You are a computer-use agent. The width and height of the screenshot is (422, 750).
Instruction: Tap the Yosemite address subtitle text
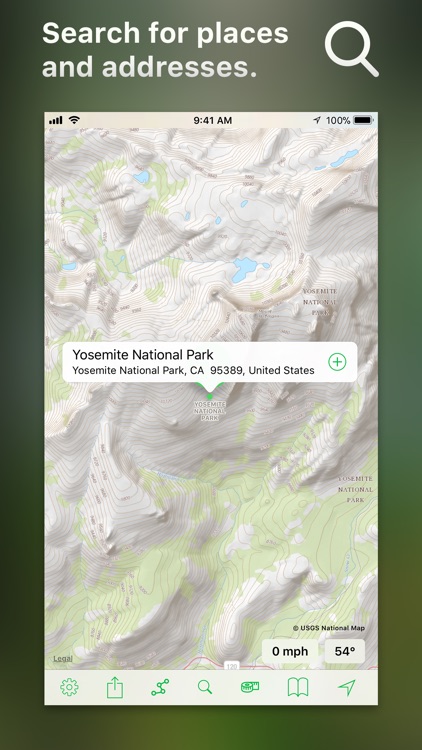click(193, 370)
